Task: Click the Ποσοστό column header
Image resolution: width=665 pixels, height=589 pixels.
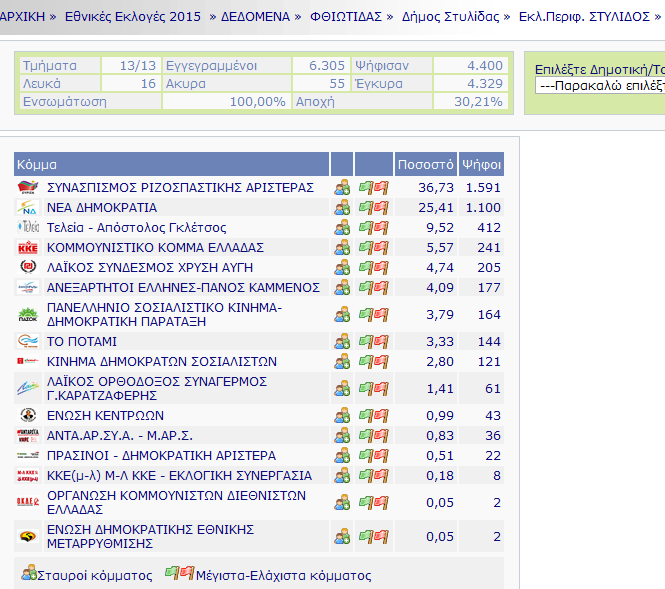Action: click(x=426, y=164)
